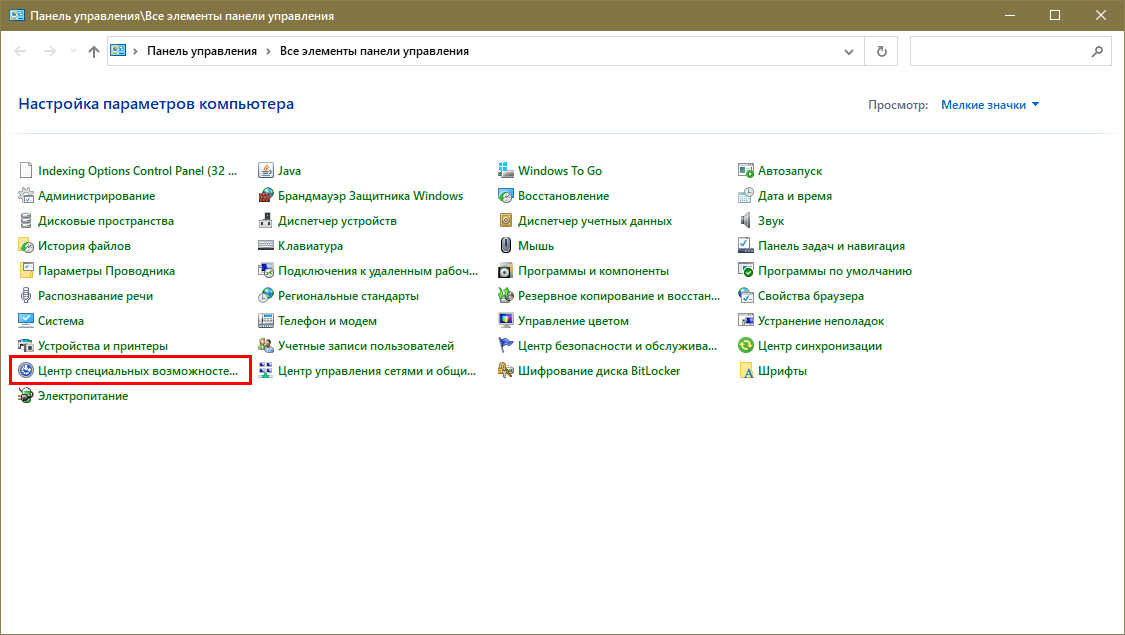The image size is (1125, 635).
Task: Click the Дата и время icon
Action: point(746,196)
